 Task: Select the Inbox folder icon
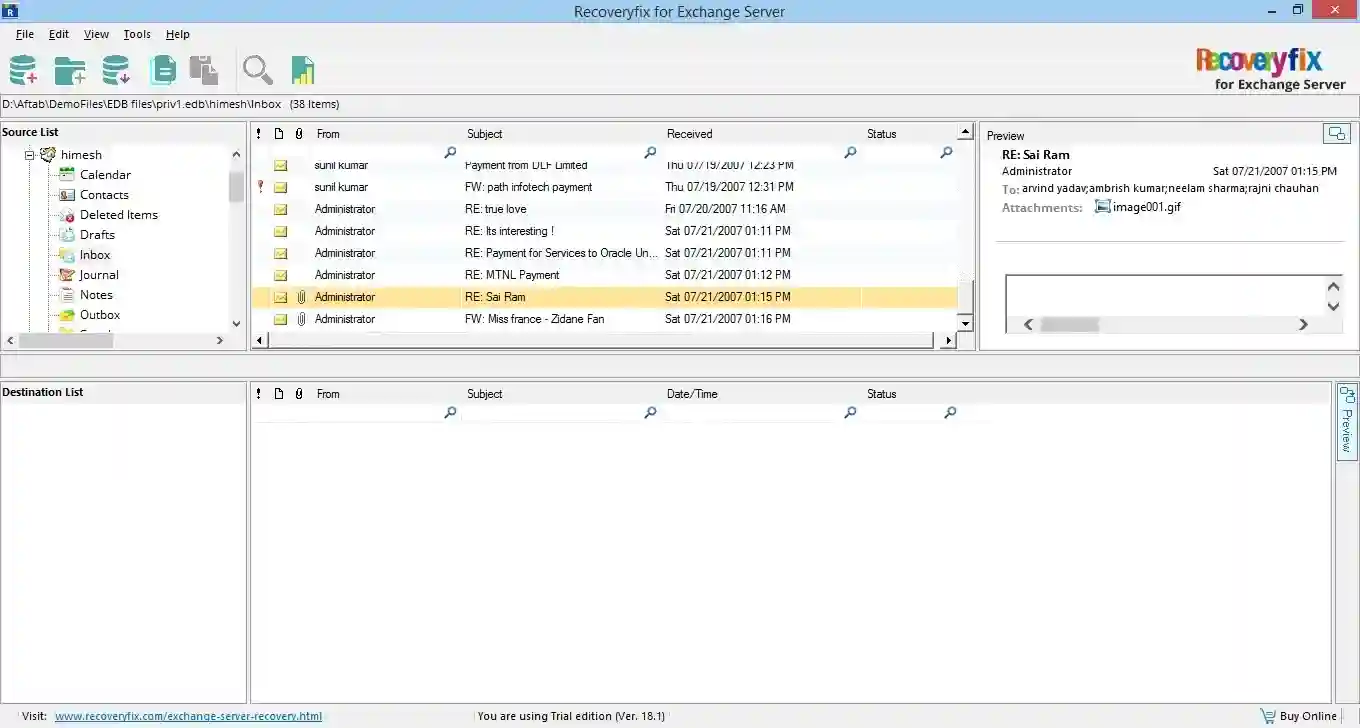click(67, 254)
